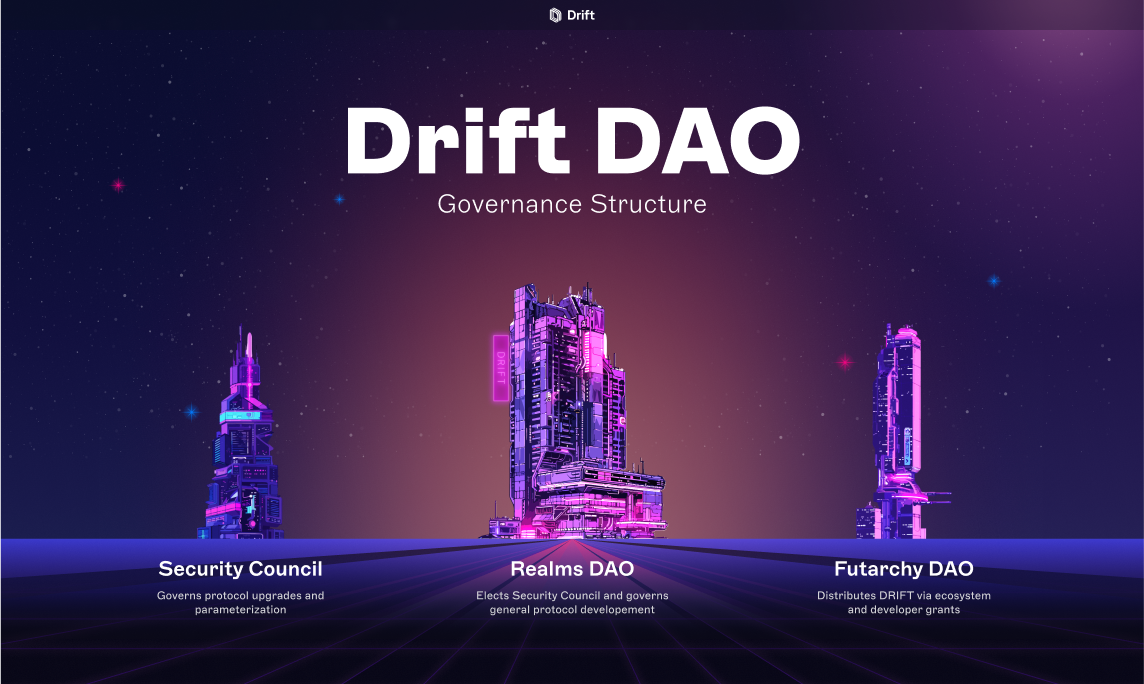1144x684 pixels.
Task: Click the 'Governs protocol upgrades' description
Action: 240,602
